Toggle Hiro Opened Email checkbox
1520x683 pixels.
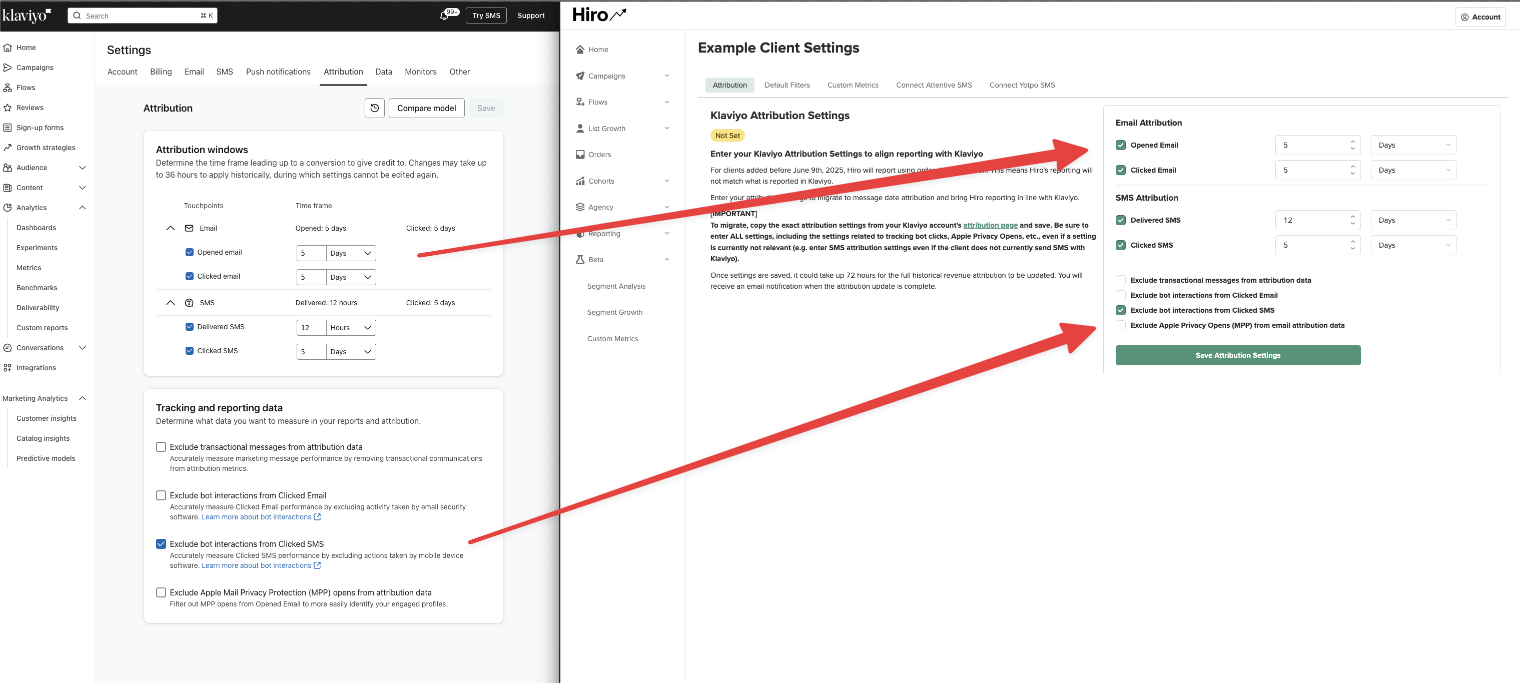point(1121,145)
